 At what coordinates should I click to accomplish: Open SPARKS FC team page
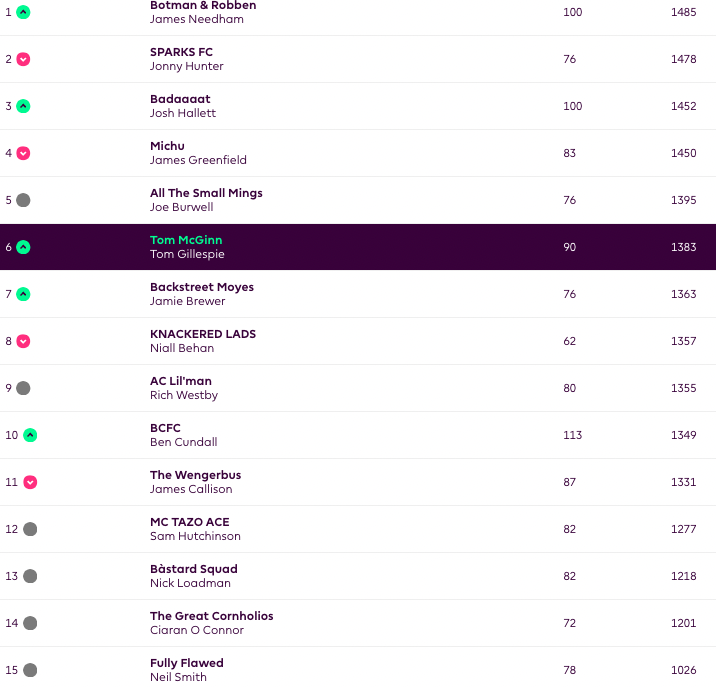click(x=181, y=52)
